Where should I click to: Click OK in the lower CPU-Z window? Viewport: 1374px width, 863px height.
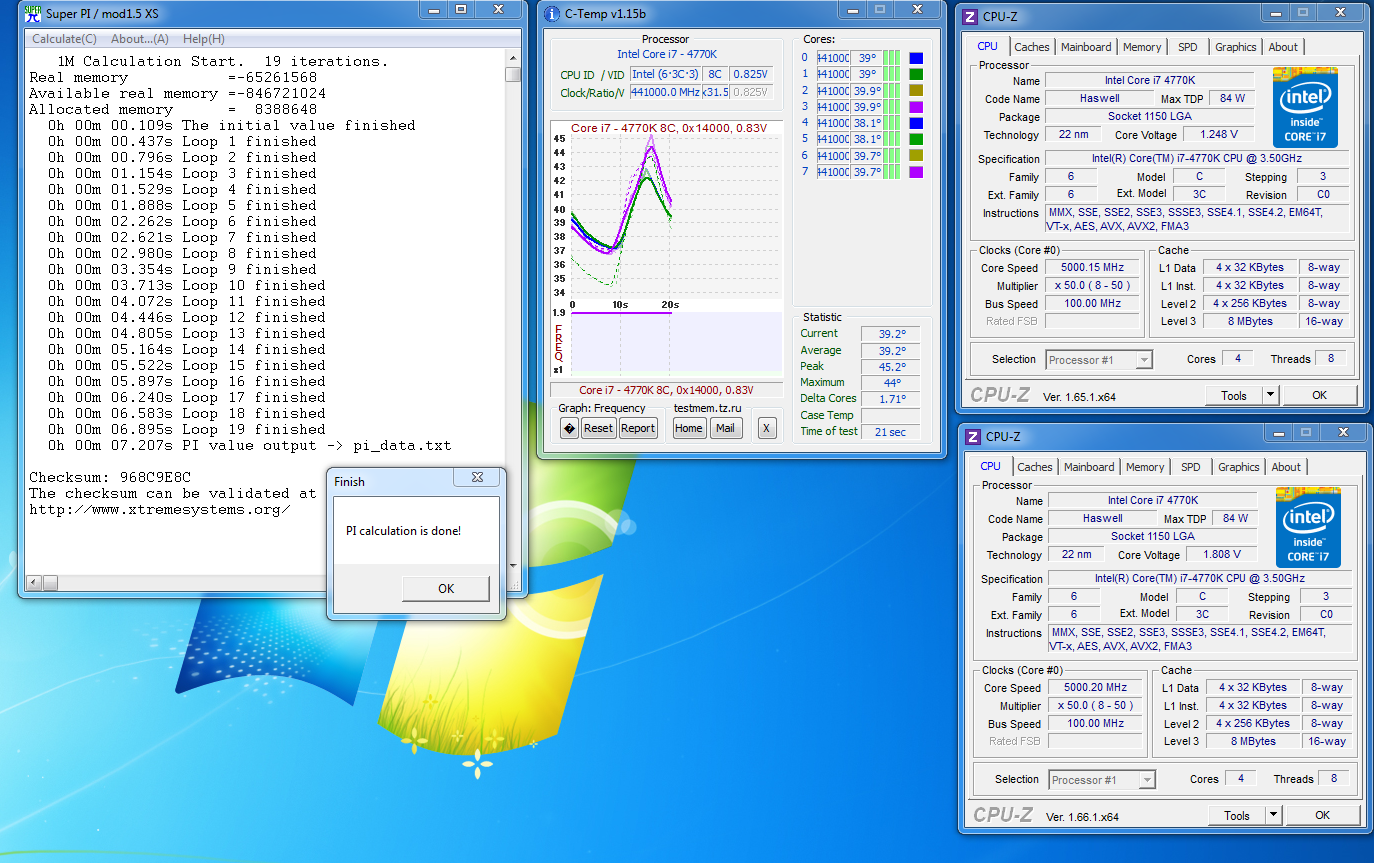click(1322, 815)
